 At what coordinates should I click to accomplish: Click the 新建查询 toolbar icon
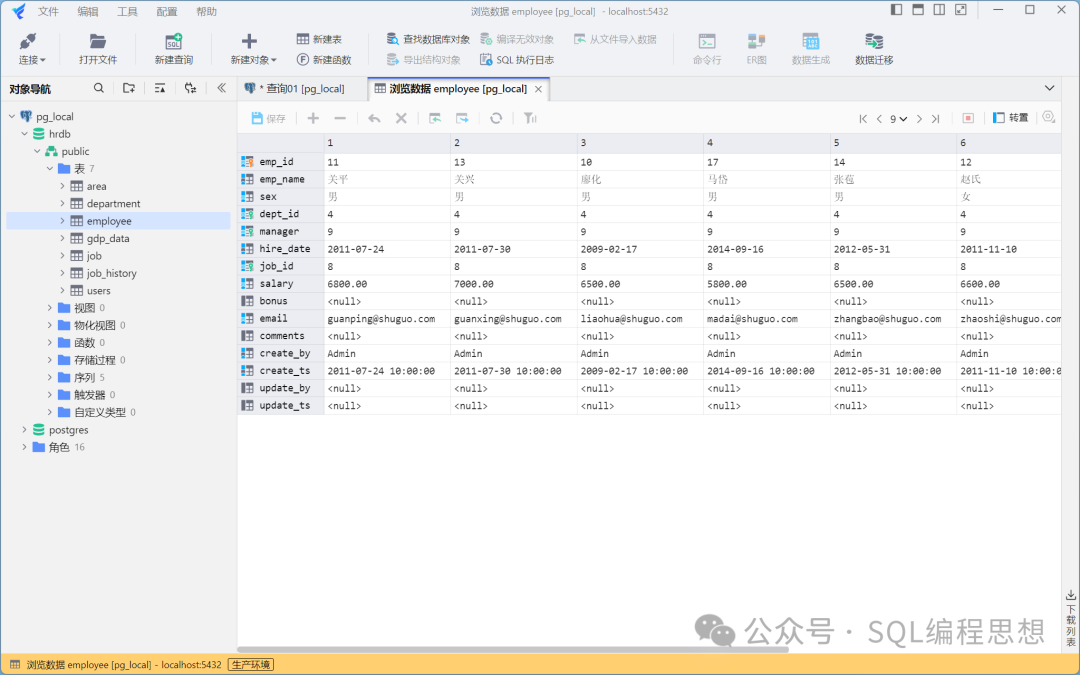pos(173,49)
